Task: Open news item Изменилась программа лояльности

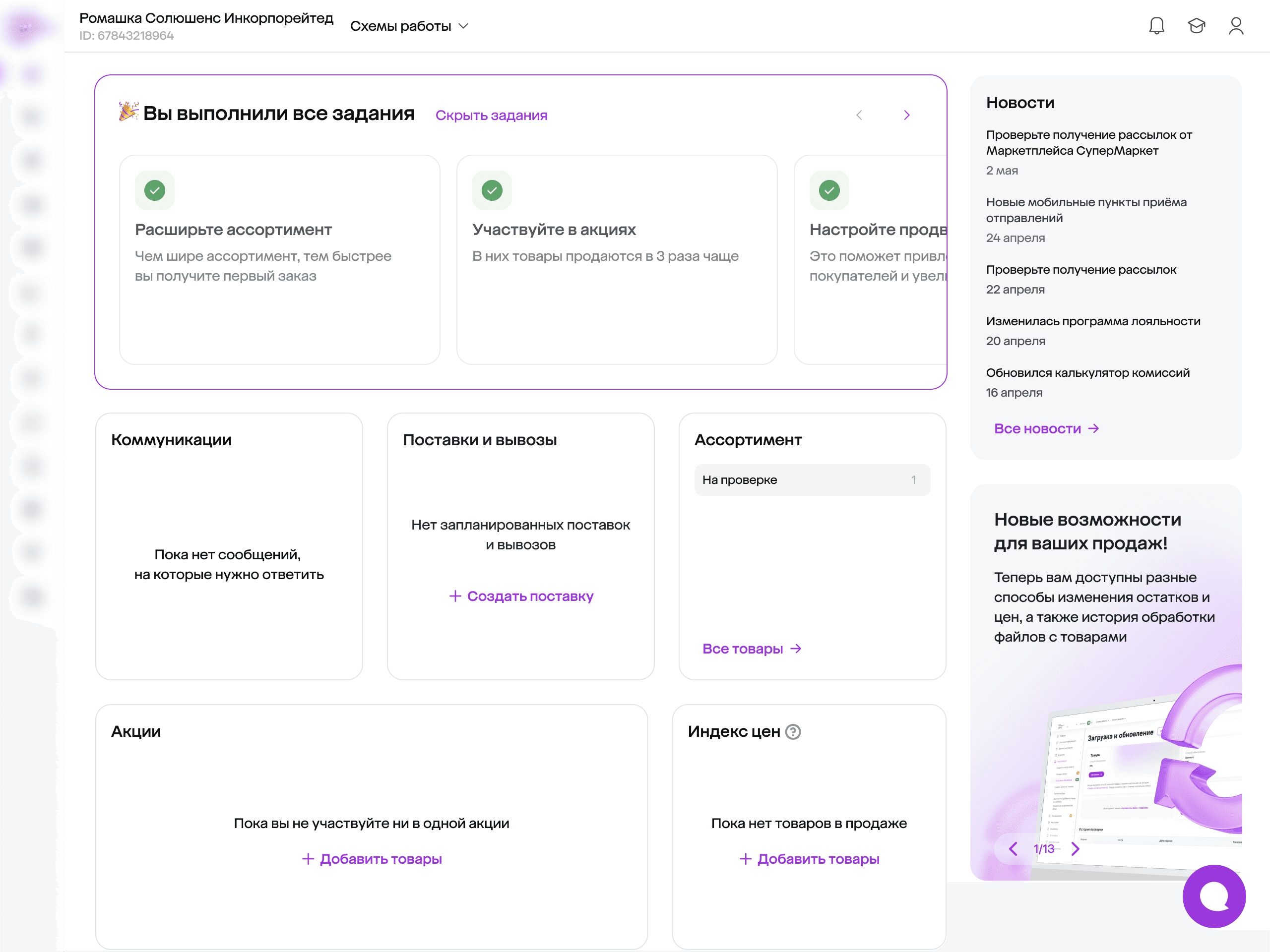Action: click(1092, 321)
